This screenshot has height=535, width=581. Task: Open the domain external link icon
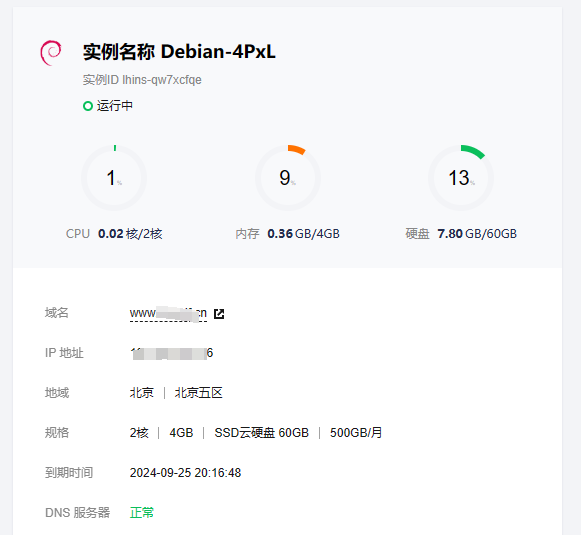click(x=219, y=314)
